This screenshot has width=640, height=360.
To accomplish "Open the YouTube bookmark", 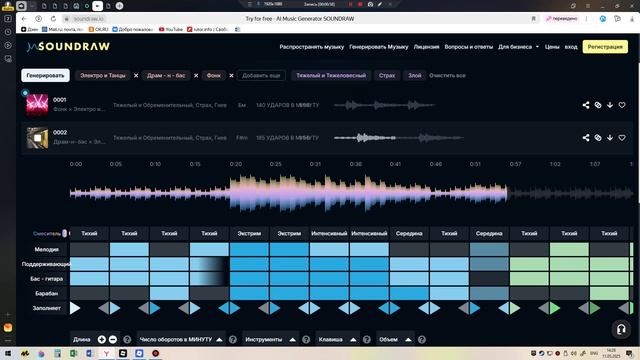I will tap(171, 29).
